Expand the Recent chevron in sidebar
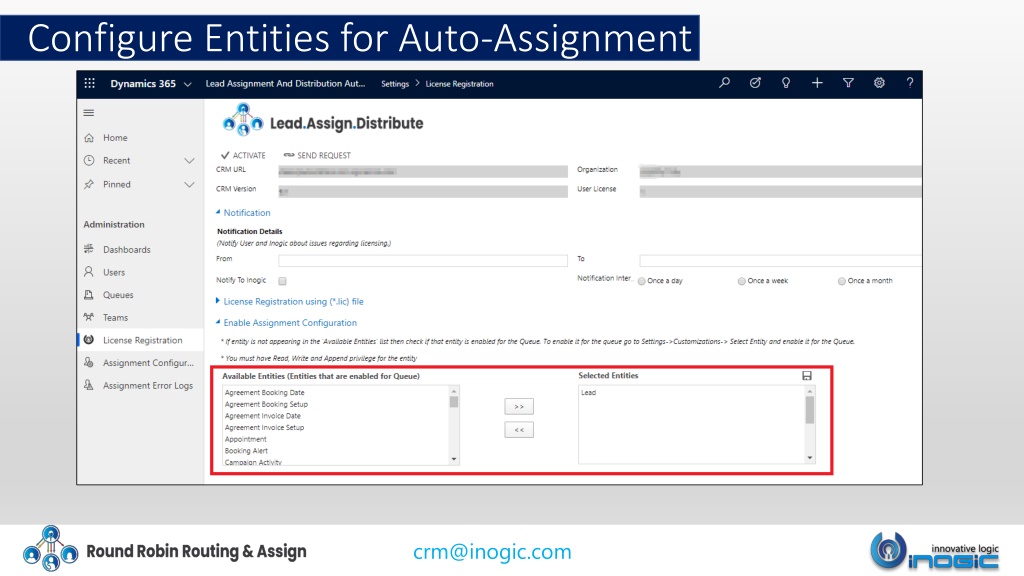This screenshot has width=1024, height=576. tap(189, 161)
